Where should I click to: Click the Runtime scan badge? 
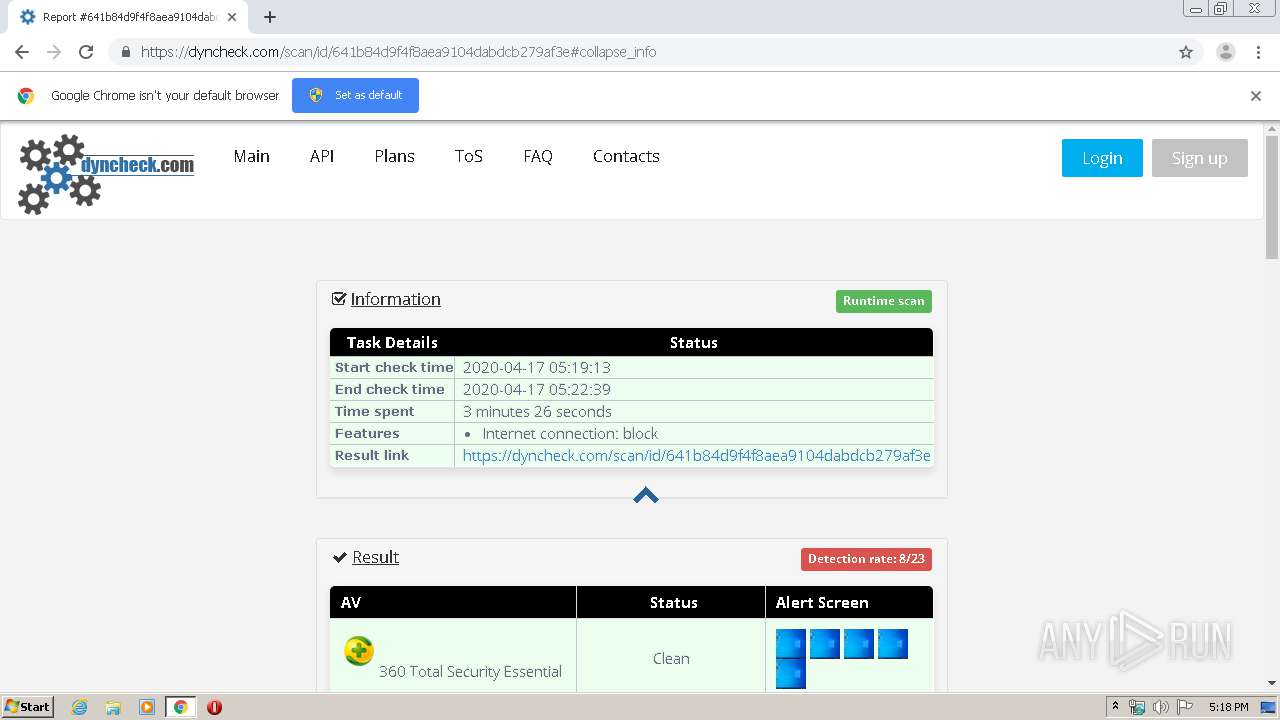[884, 301]
